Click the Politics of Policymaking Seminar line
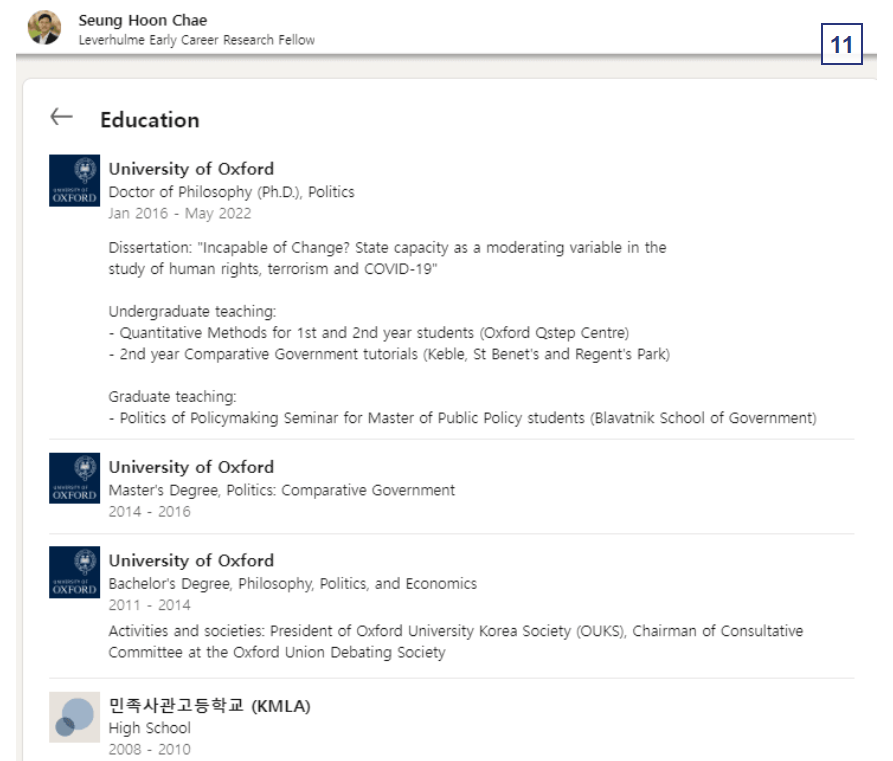Viewport: 893px width, 761px height. coord(462,418)
